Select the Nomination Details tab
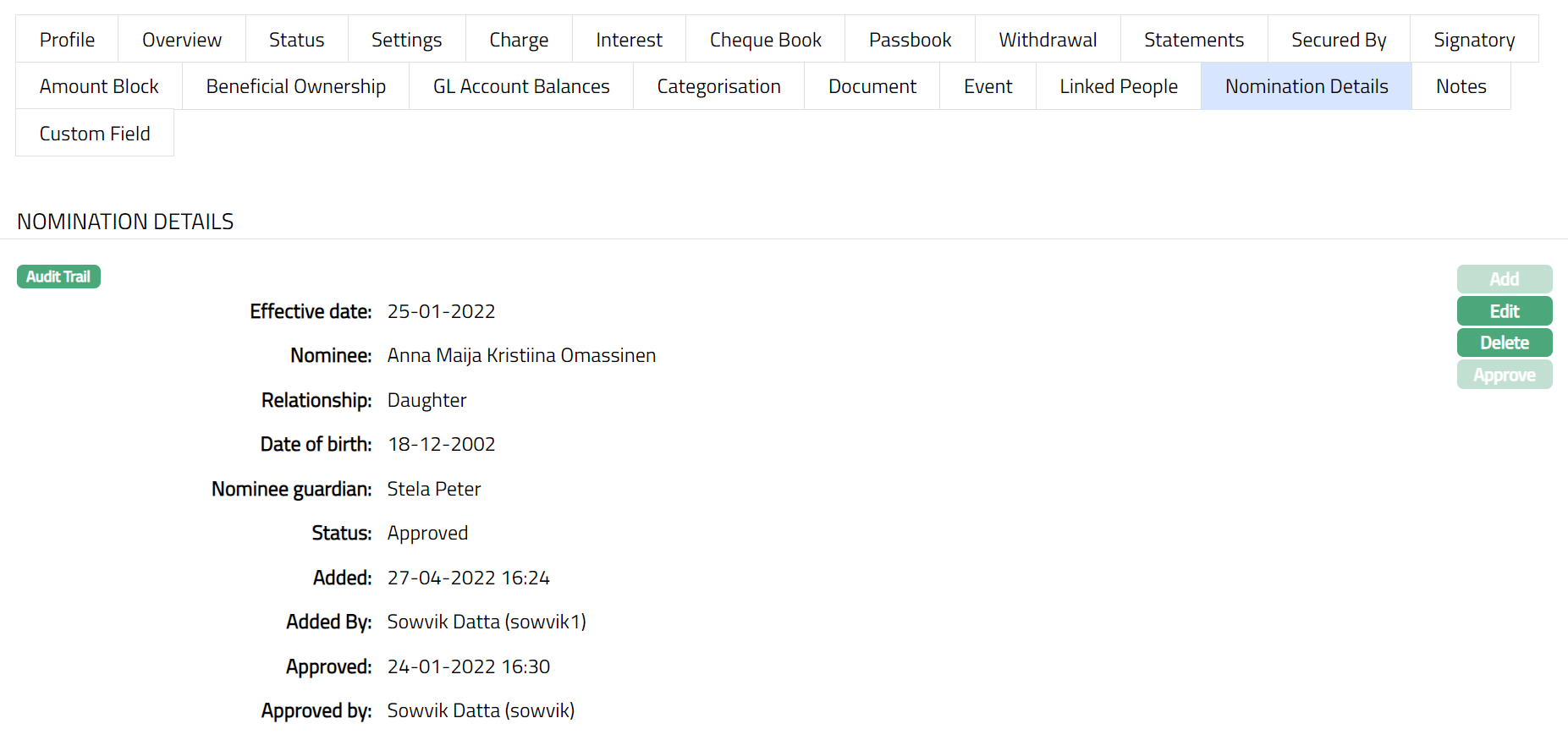The image size is (1568, 740). click(x=1306, y=86)
